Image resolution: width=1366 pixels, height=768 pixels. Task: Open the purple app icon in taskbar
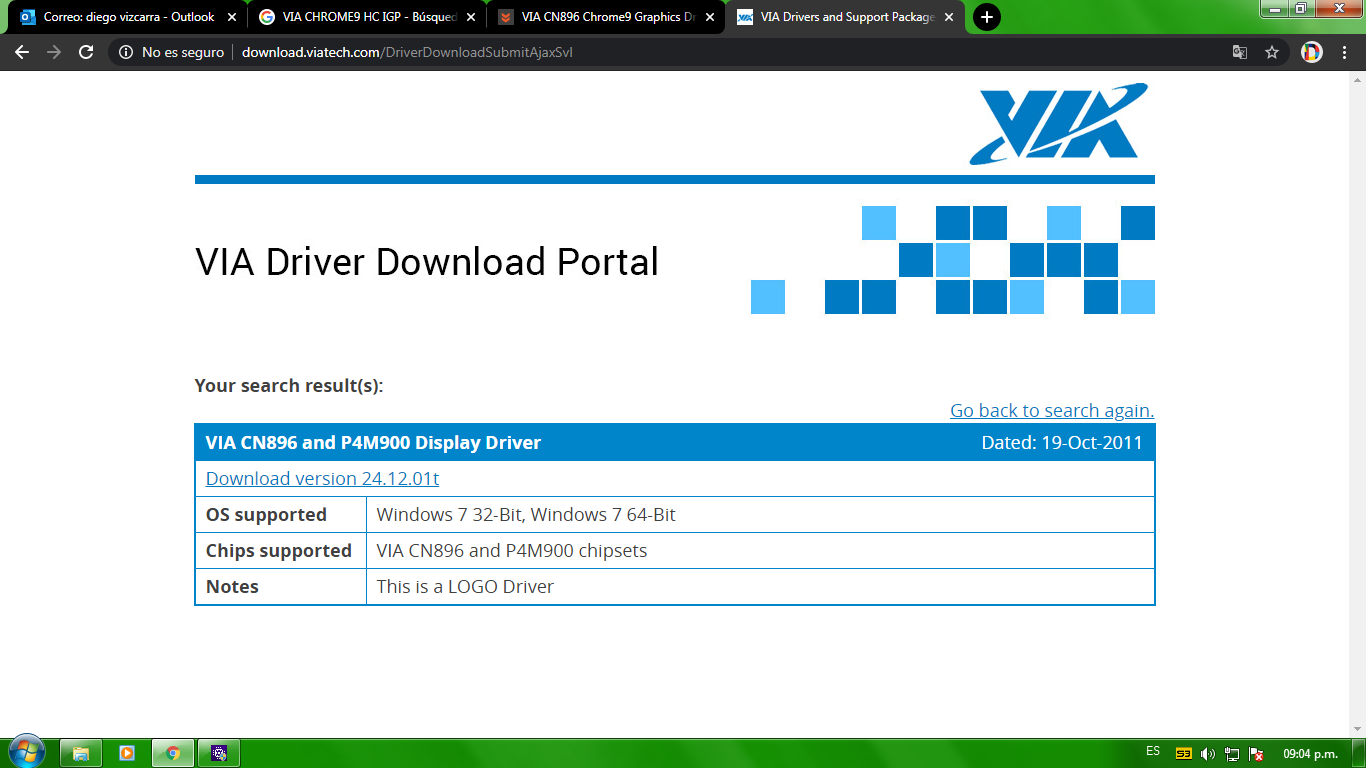pyautogui.click(x=219, y=753)
